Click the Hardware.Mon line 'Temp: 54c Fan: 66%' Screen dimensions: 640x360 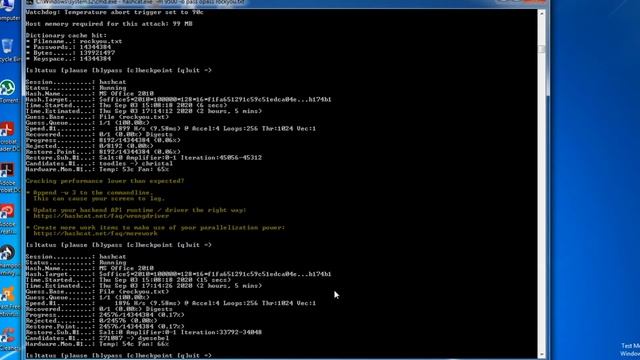coord(97,344)
